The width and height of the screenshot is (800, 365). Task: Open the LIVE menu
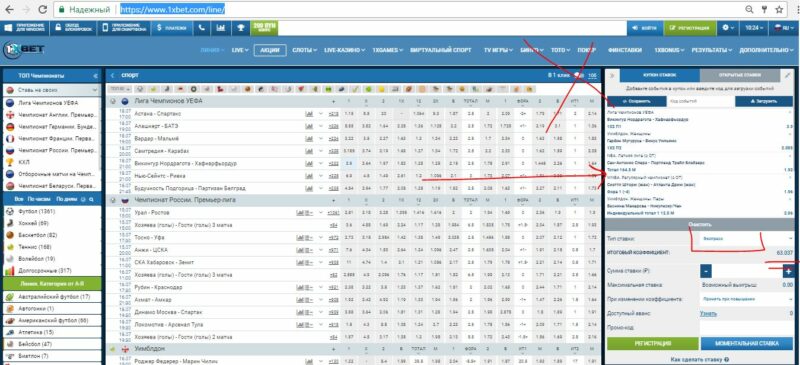coord(240,51)
